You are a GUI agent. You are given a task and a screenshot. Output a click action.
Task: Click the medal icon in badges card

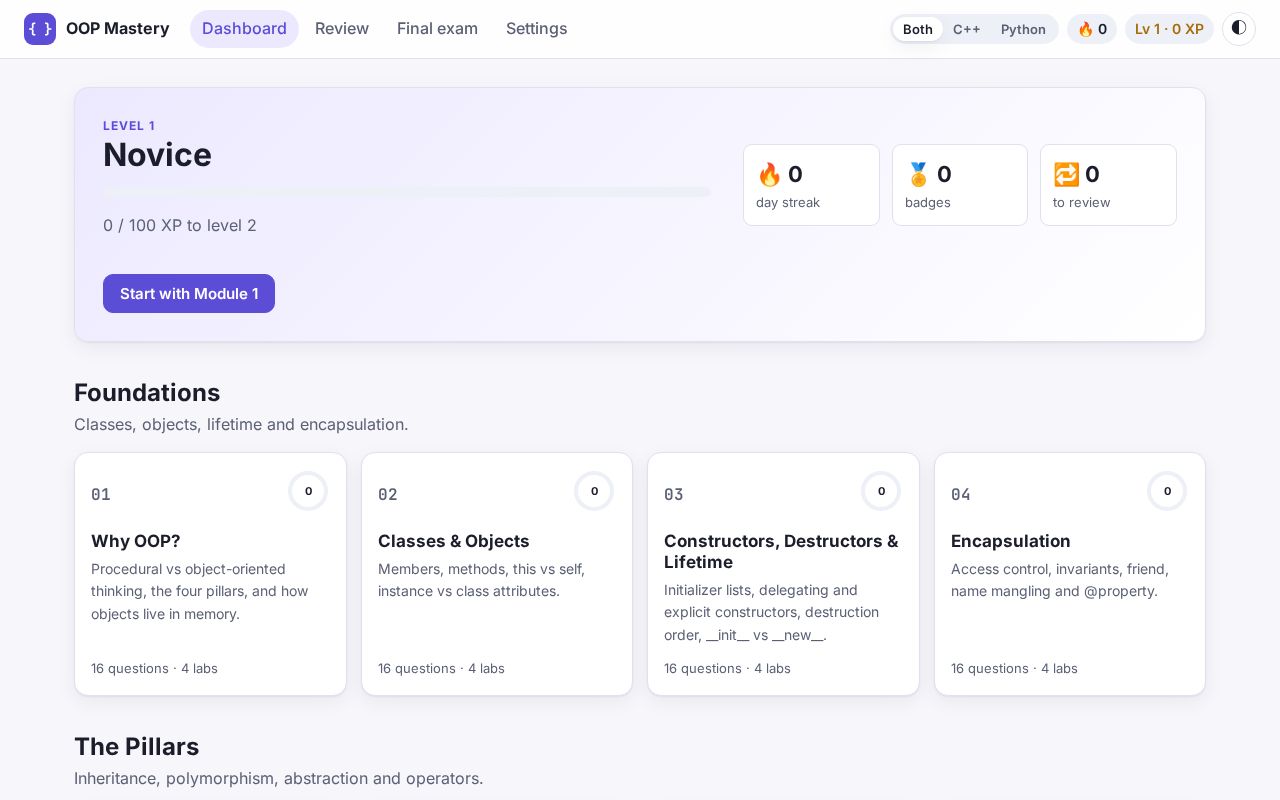click(918, 175)
